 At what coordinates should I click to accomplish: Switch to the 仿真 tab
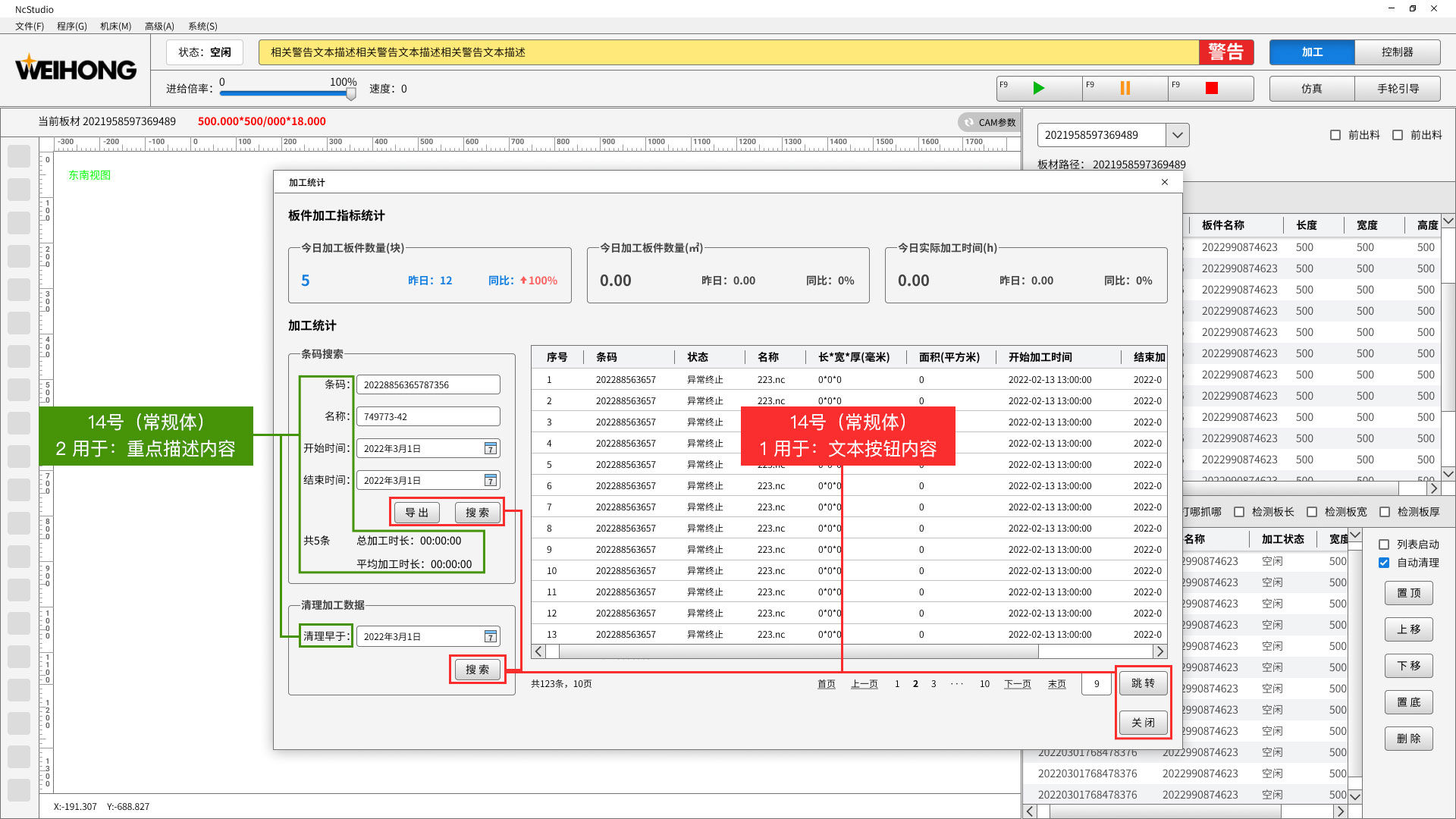point(1312,89)
